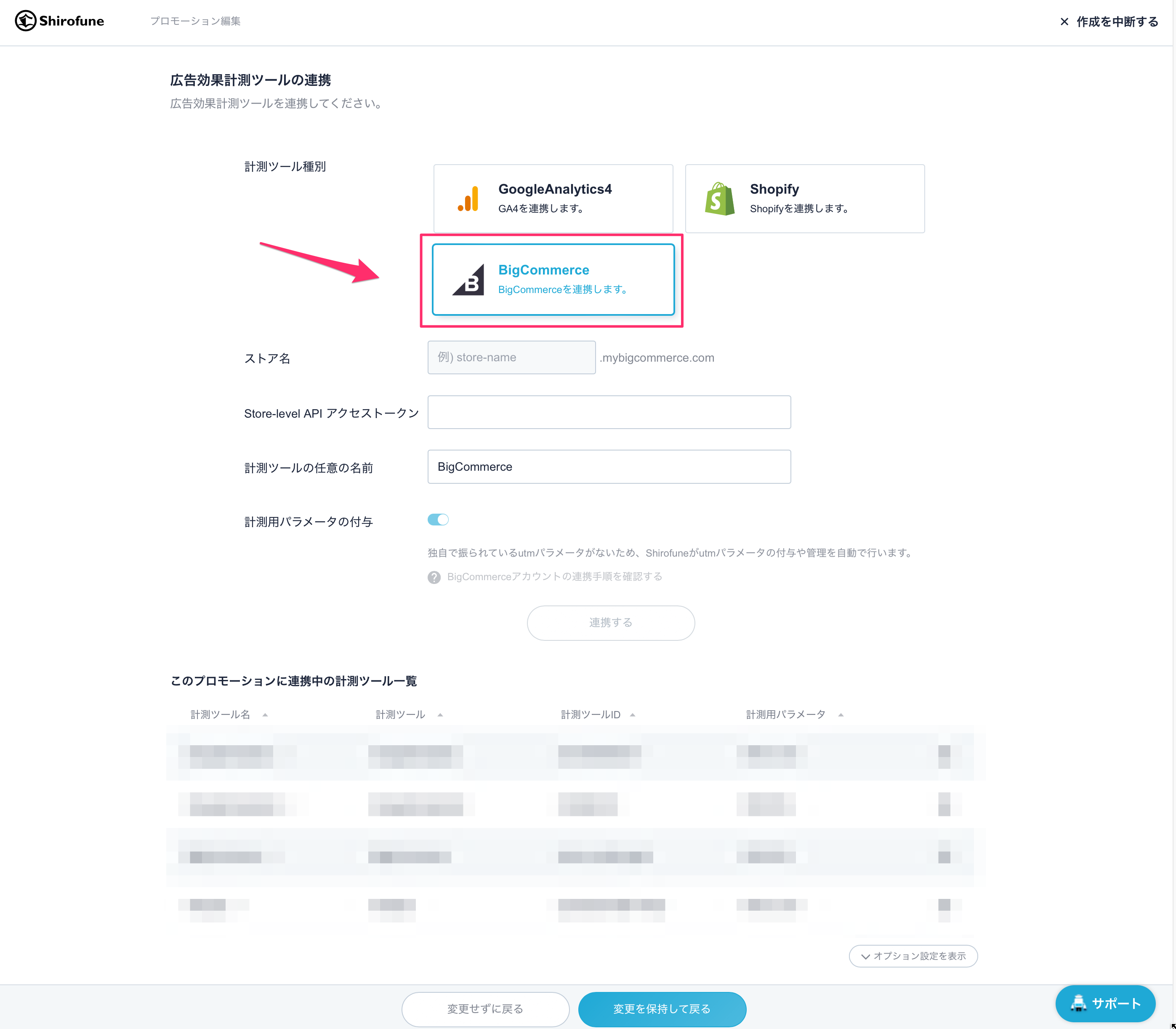1176x1029 pixels.
Task: Click the X icon to abort creation
Action: 1064,22
